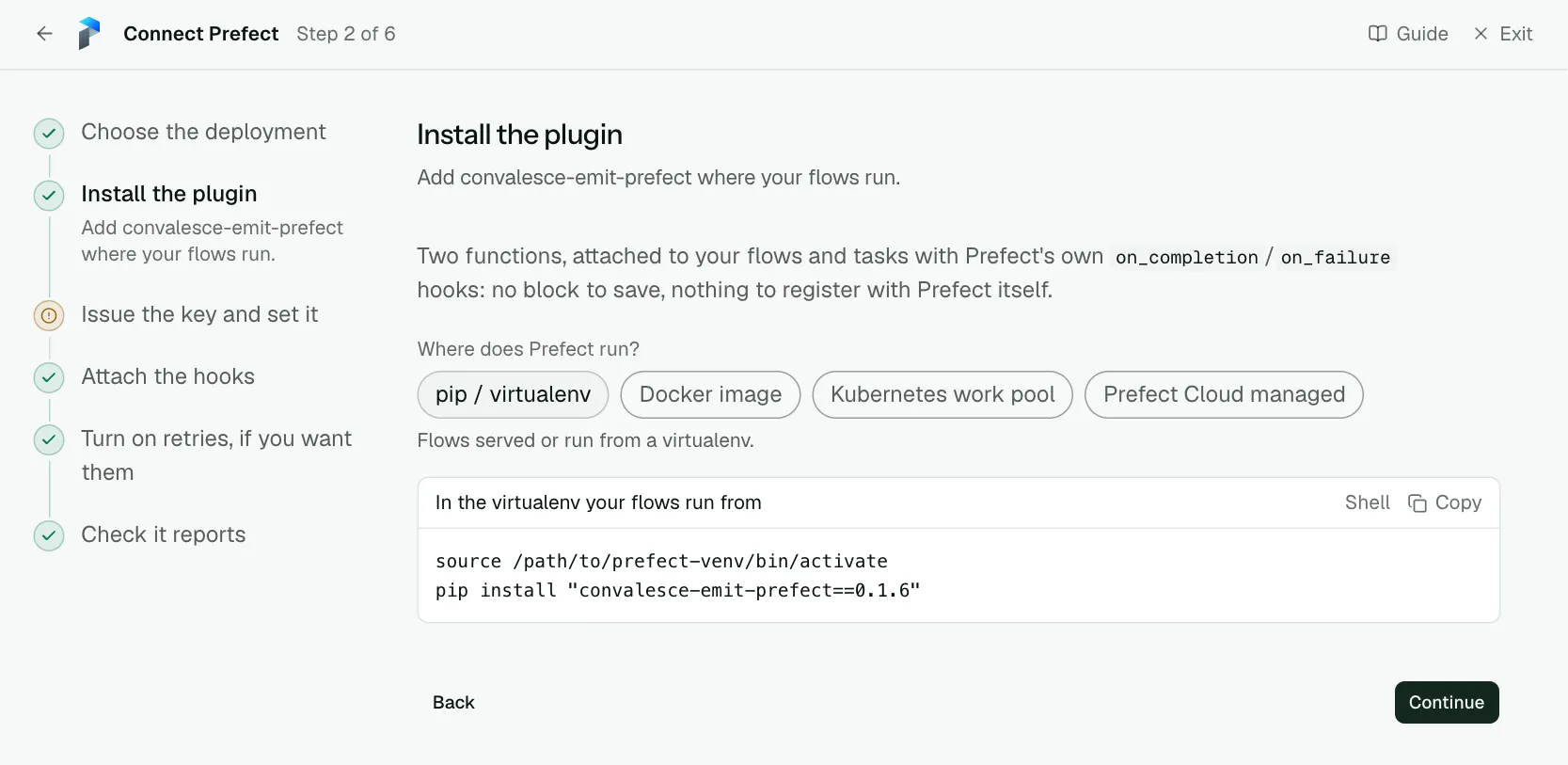Select the pip / virtualenv option
This screenshot has width=1568, height=765.
513,394
